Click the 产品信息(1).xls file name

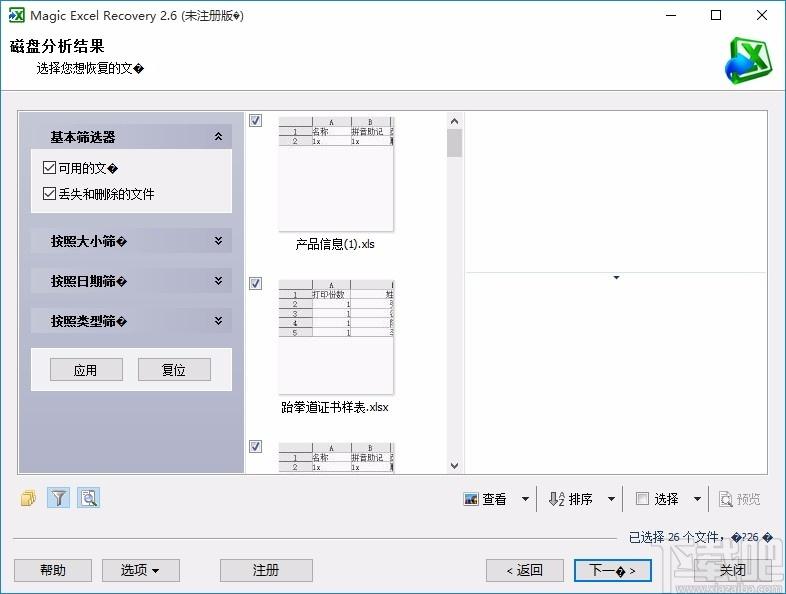[335, 244]
